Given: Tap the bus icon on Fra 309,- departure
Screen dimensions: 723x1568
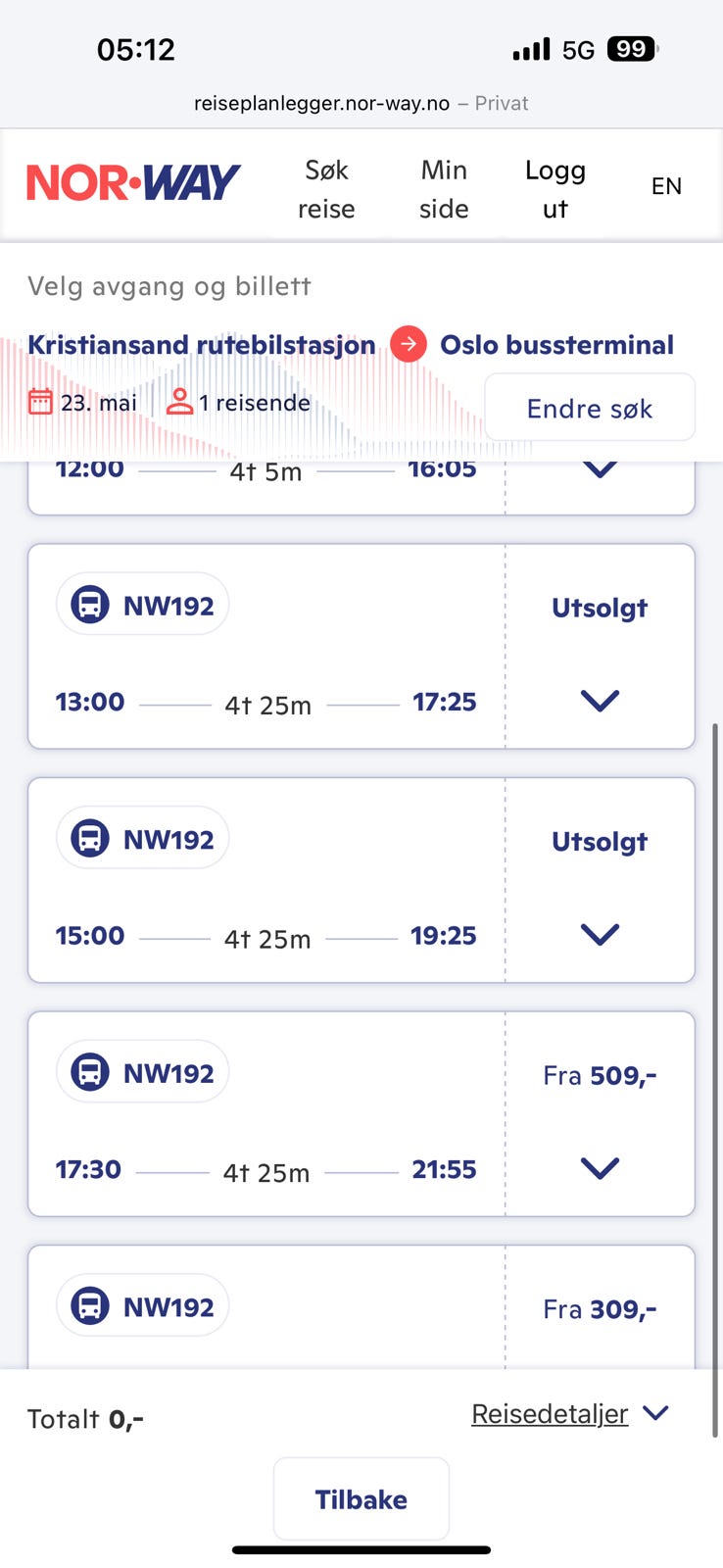Looking at the screenshot, I should (x=90, y=1306).
